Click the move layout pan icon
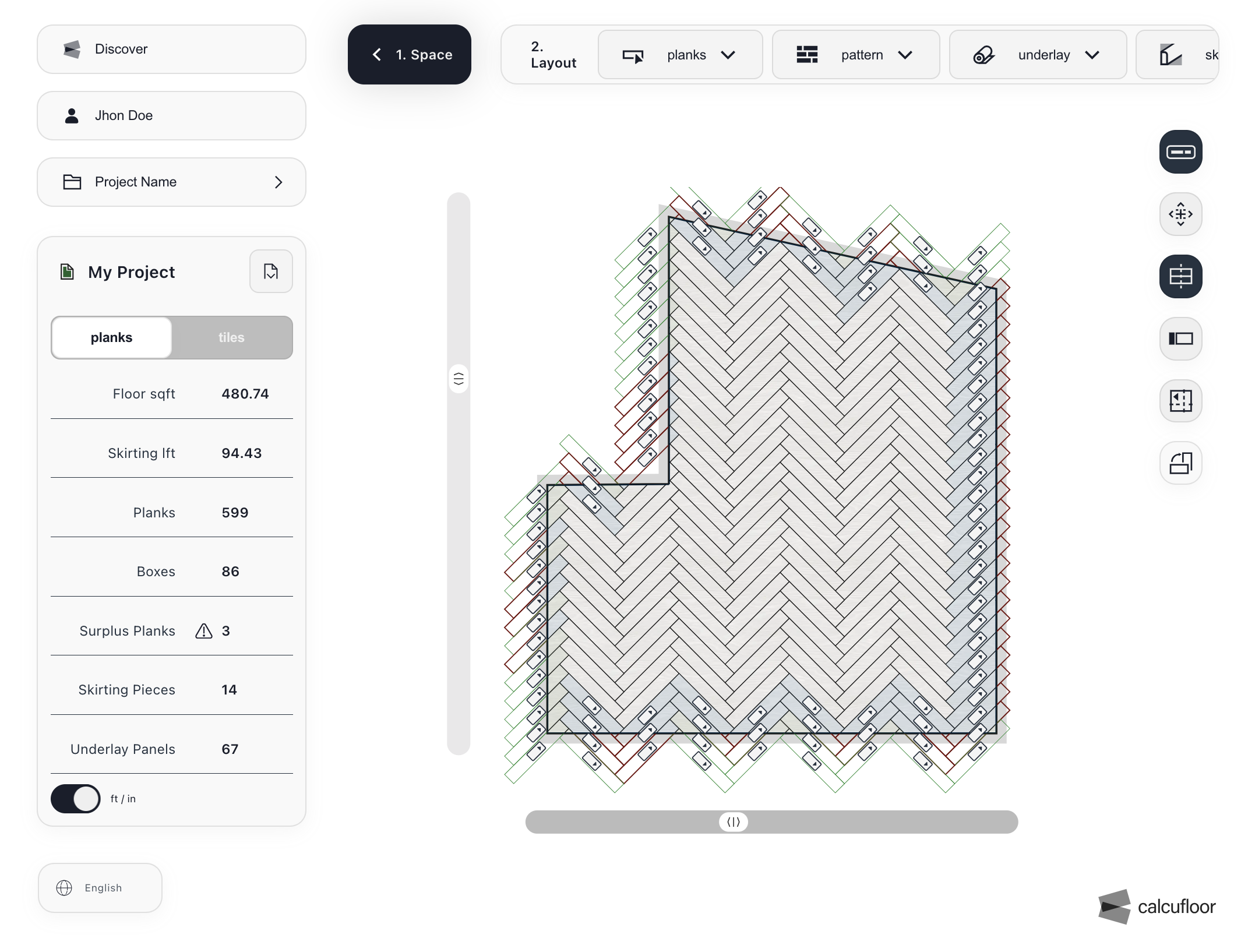 [1181, 214]
